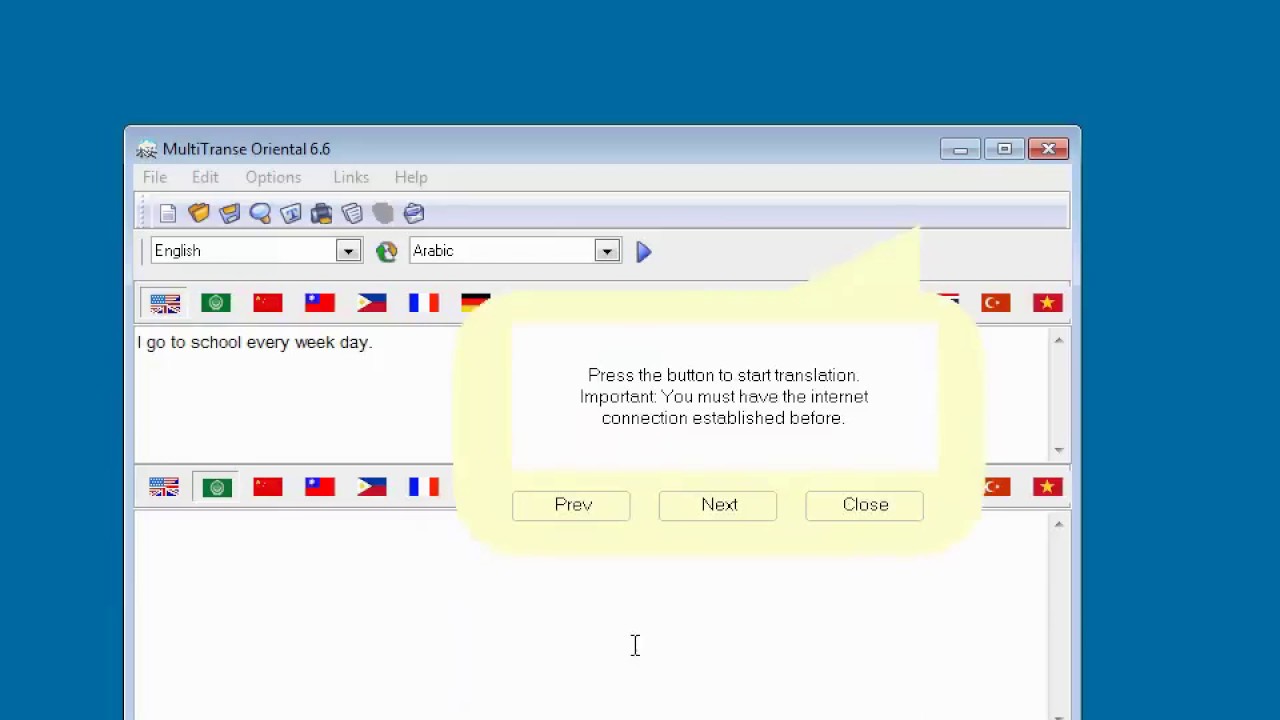Expand the Arabic target language dropdown
Image resolution: width=1280 pixels, height=720 pixels.
(x=607, y=251)
